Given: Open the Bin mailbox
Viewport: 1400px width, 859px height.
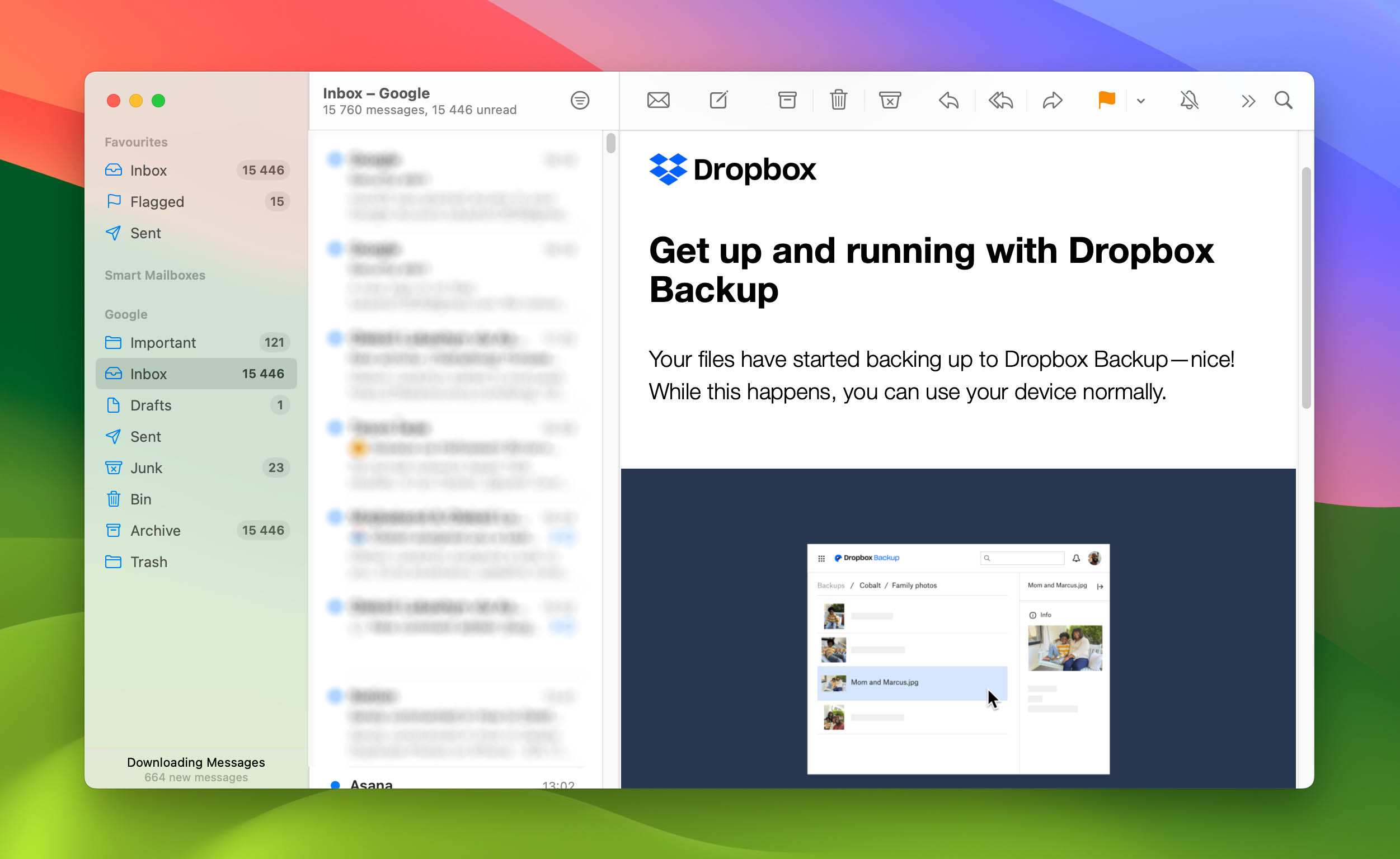Looking at the screenshot, I should pos(196,499).
